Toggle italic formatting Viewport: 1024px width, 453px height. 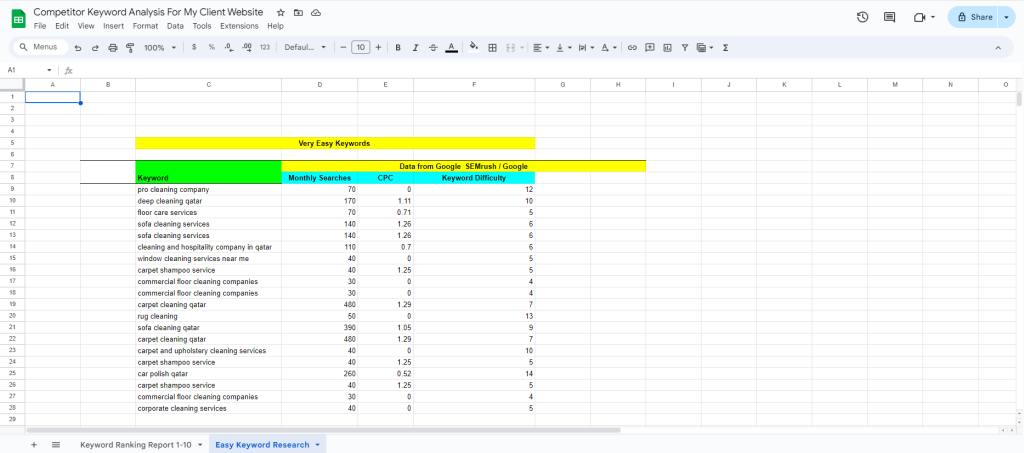pyautogui.click(x=415, y=47)
